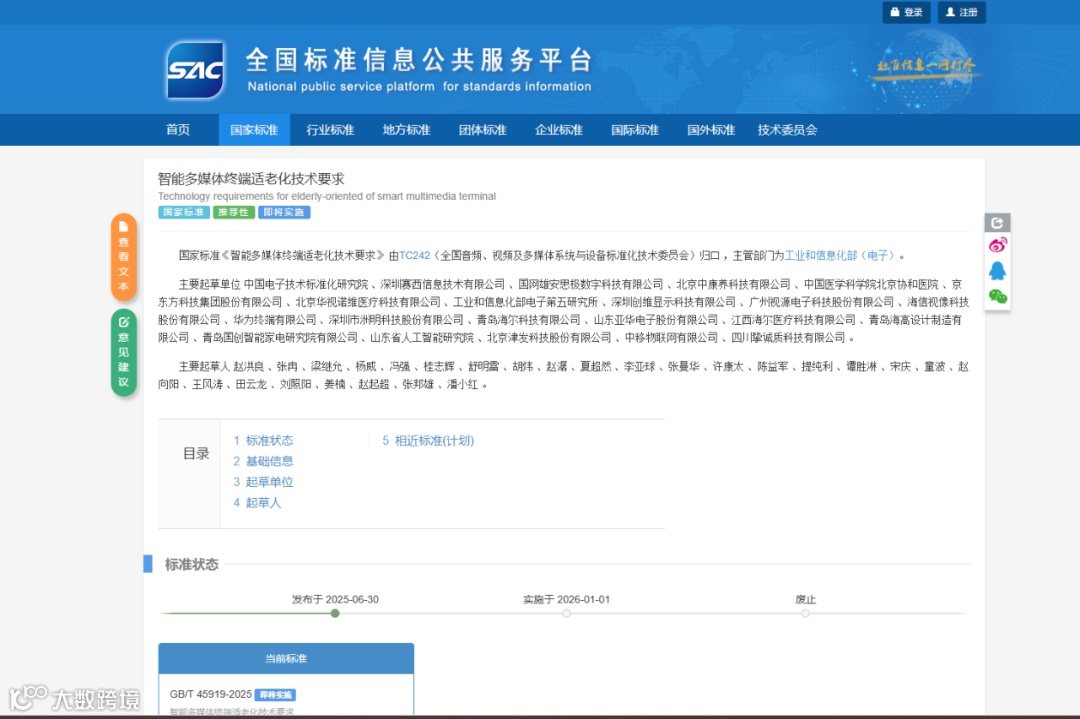Viewport: 1080px width, 719px height.
Task: Open the 技术委员会 nav tab
Action: coord(787,129)
